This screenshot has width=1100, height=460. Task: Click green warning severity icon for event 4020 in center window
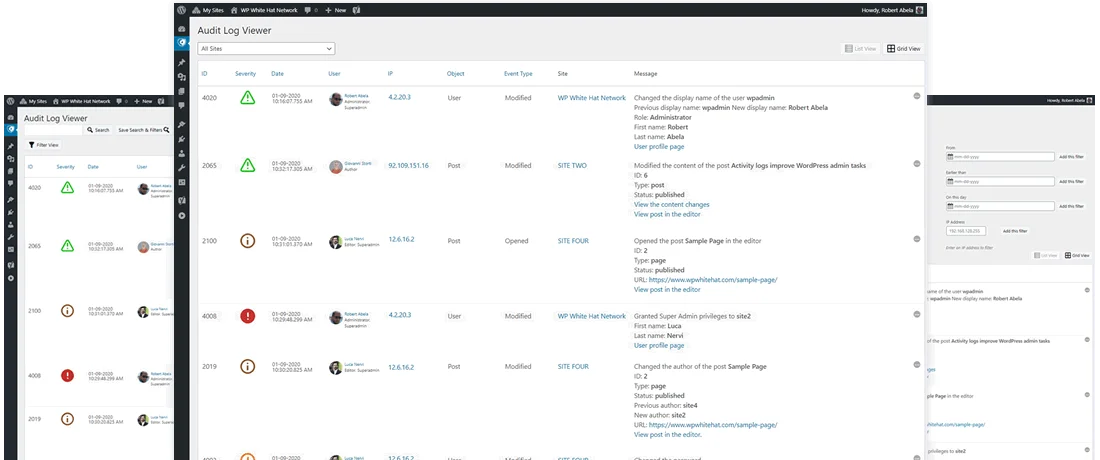pyautogui.click(x=247, y=98)
